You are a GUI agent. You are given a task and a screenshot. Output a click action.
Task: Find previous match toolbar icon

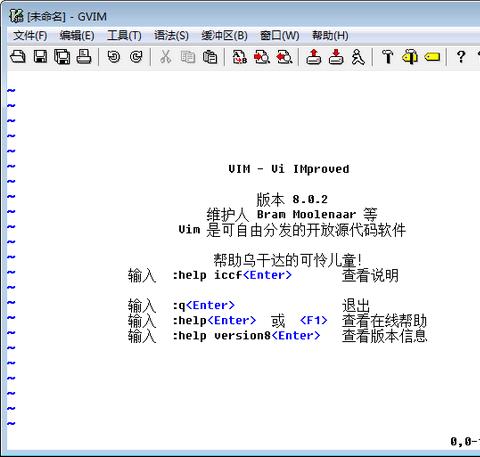(284, 57)
